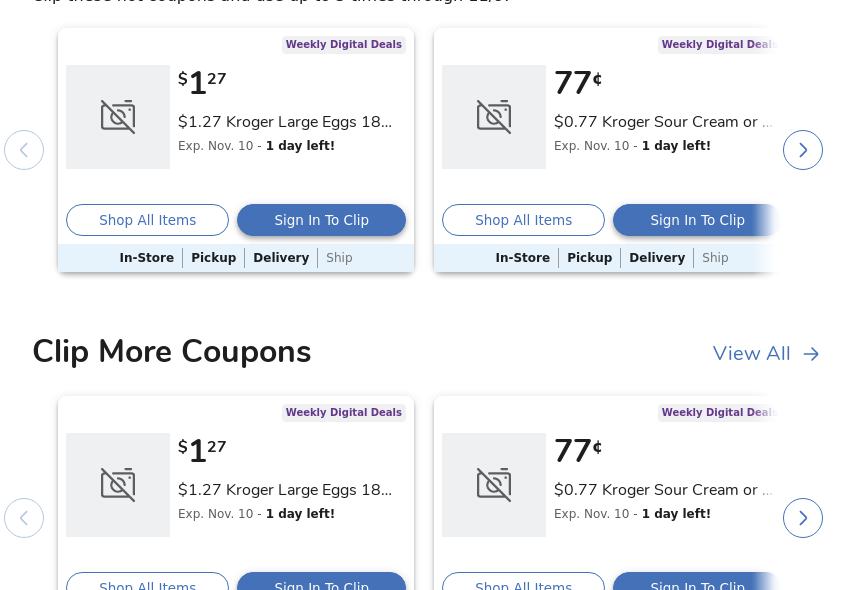The height and width of the screenshot is (590, 855).
Task: Open top $1.27 Kroger Large Eggs title
Action: point(285,122)
